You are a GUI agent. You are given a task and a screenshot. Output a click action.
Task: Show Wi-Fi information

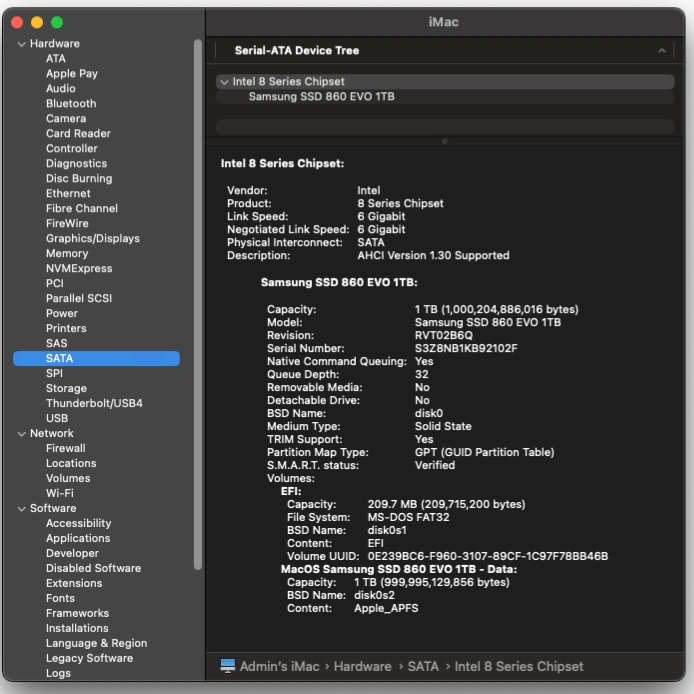tap(60, 494)
